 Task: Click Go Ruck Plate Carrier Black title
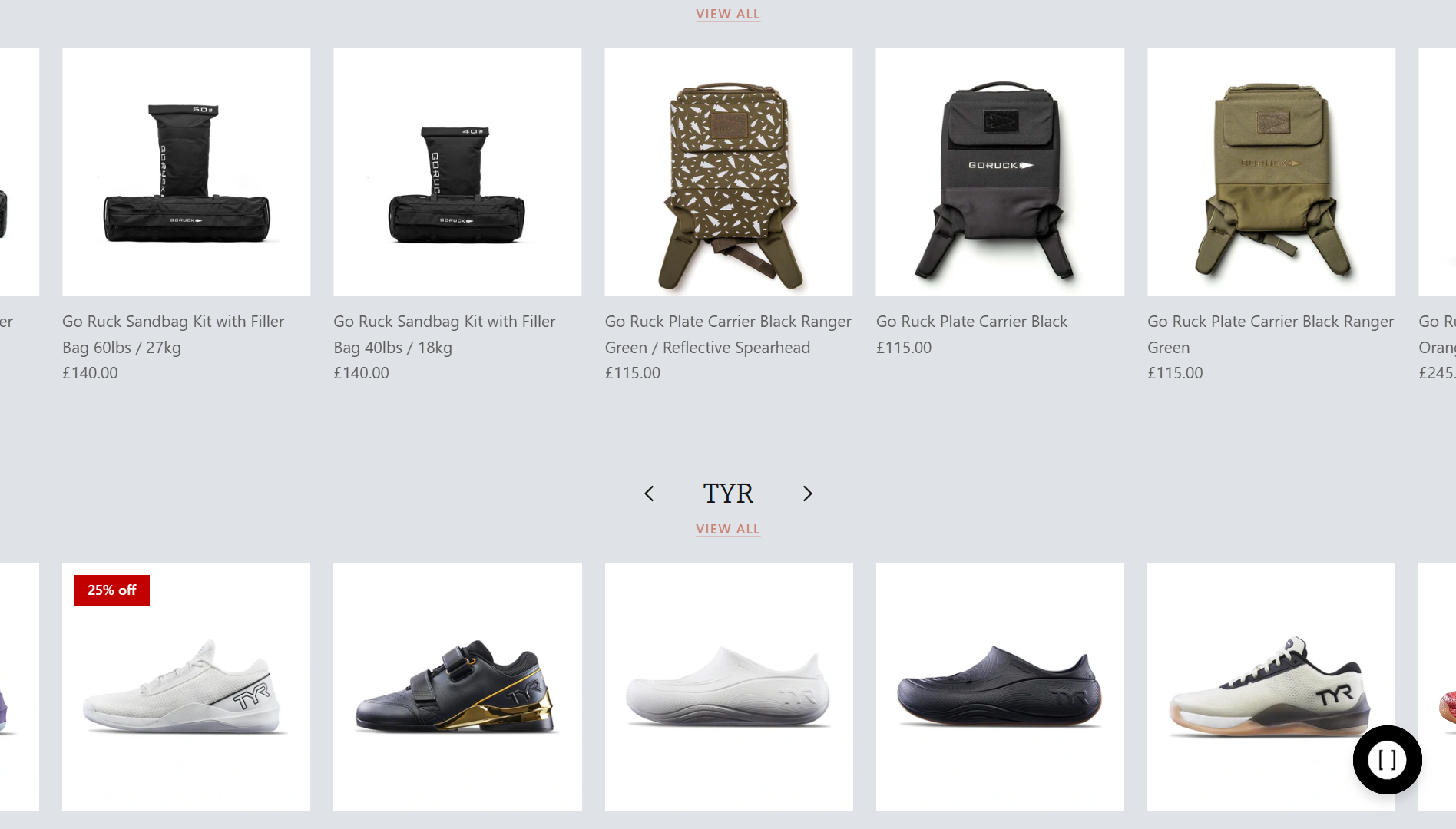pos(971,322)
